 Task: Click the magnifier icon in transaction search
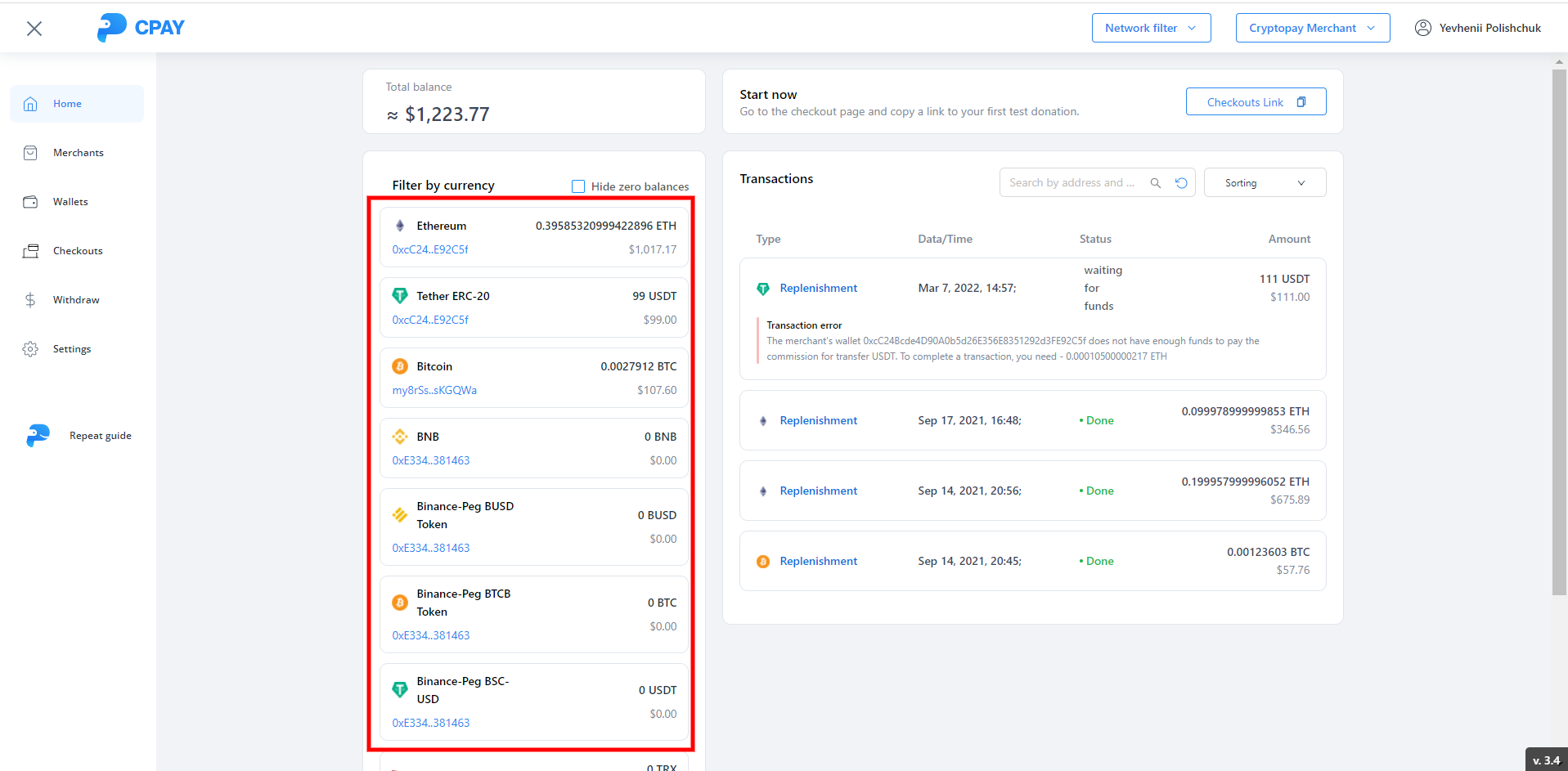pyautogui.click(x=1156, y=183)
